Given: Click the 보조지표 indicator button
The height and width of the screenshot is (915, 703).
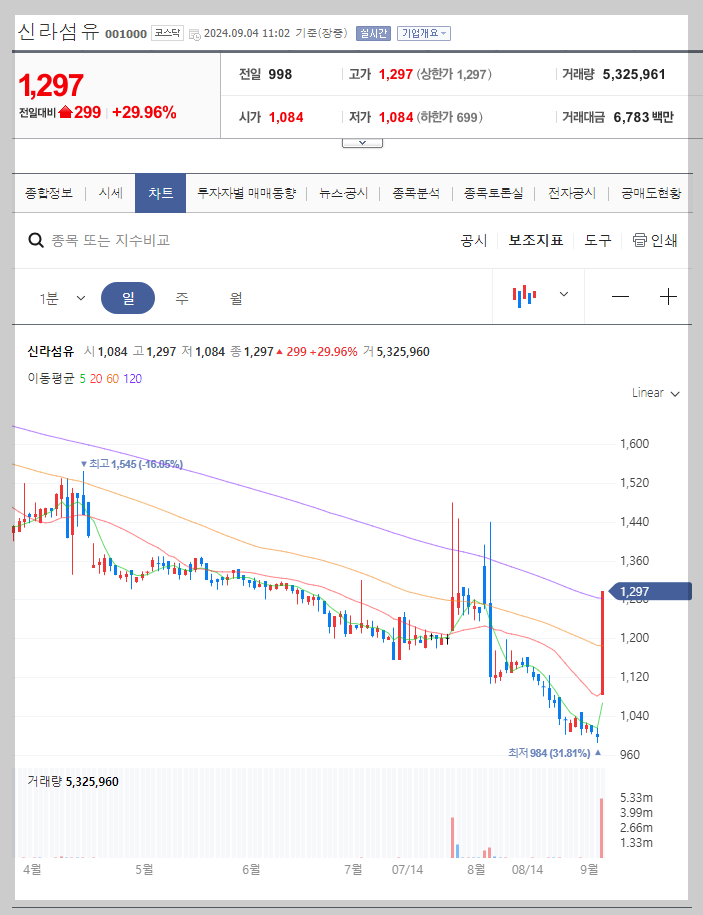Looking at the screenshot, I should point(534,240).
